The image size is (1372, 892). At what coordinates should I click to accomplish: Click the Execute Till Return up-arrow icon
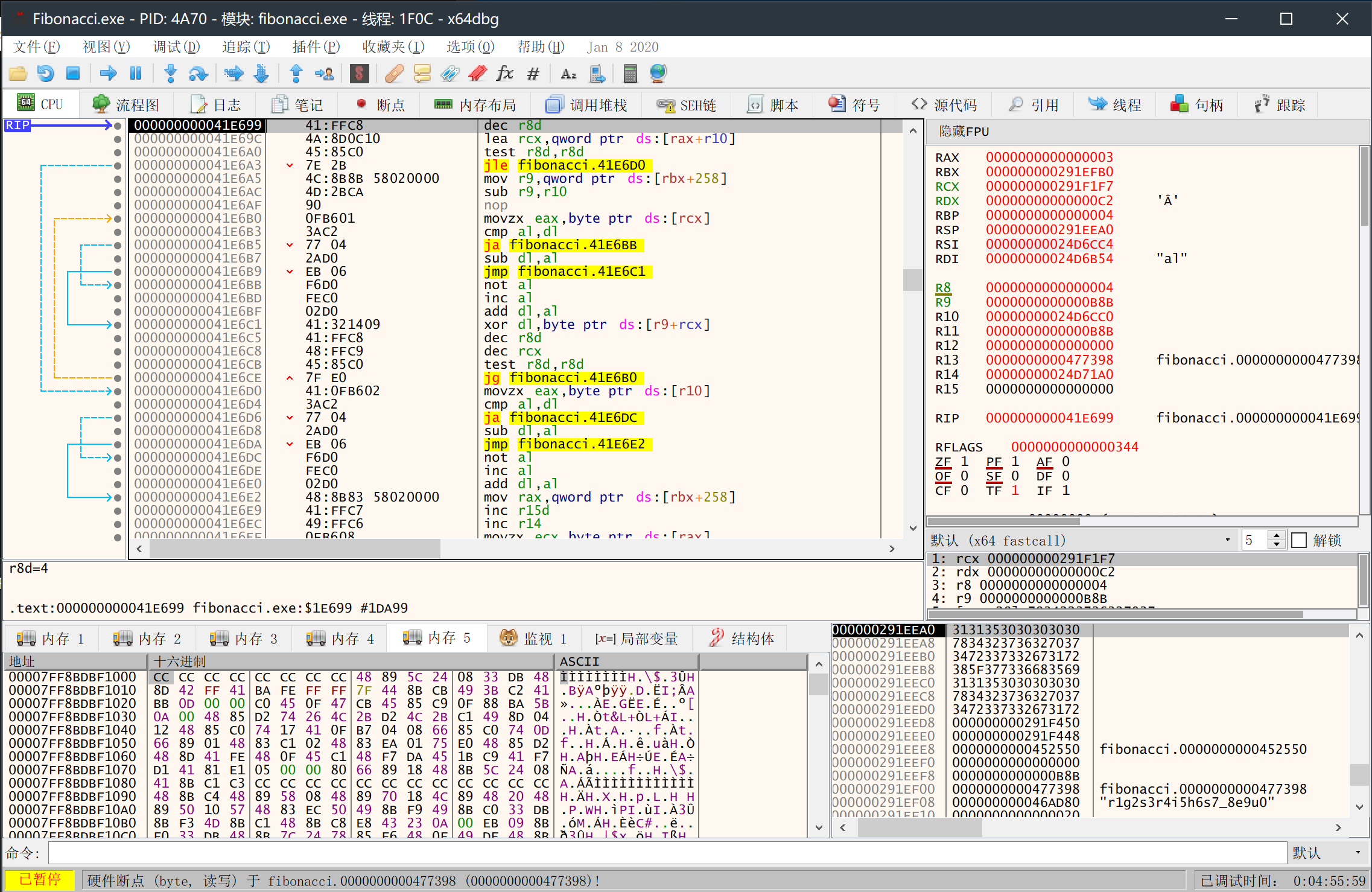[296, 74]
